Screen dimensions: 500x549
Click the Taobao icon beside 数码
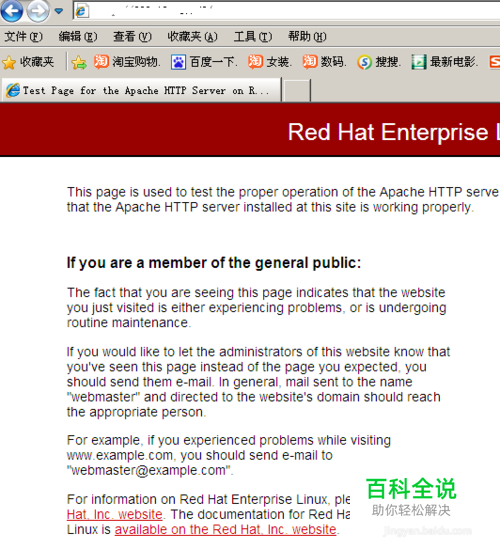pyautogui.click(x=310, y=62)
